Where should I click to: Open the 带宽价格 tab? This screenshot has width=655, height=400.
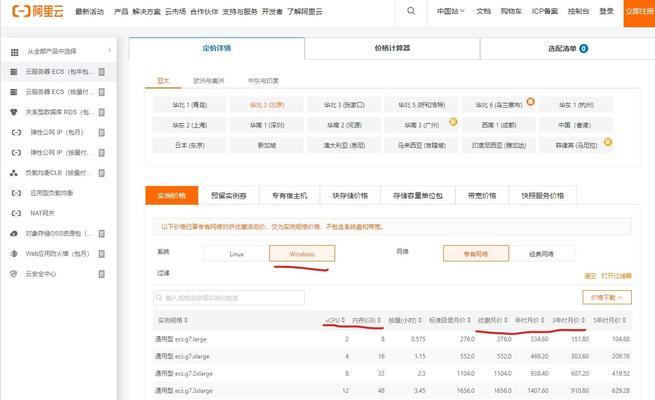click(x=482, y=195)
